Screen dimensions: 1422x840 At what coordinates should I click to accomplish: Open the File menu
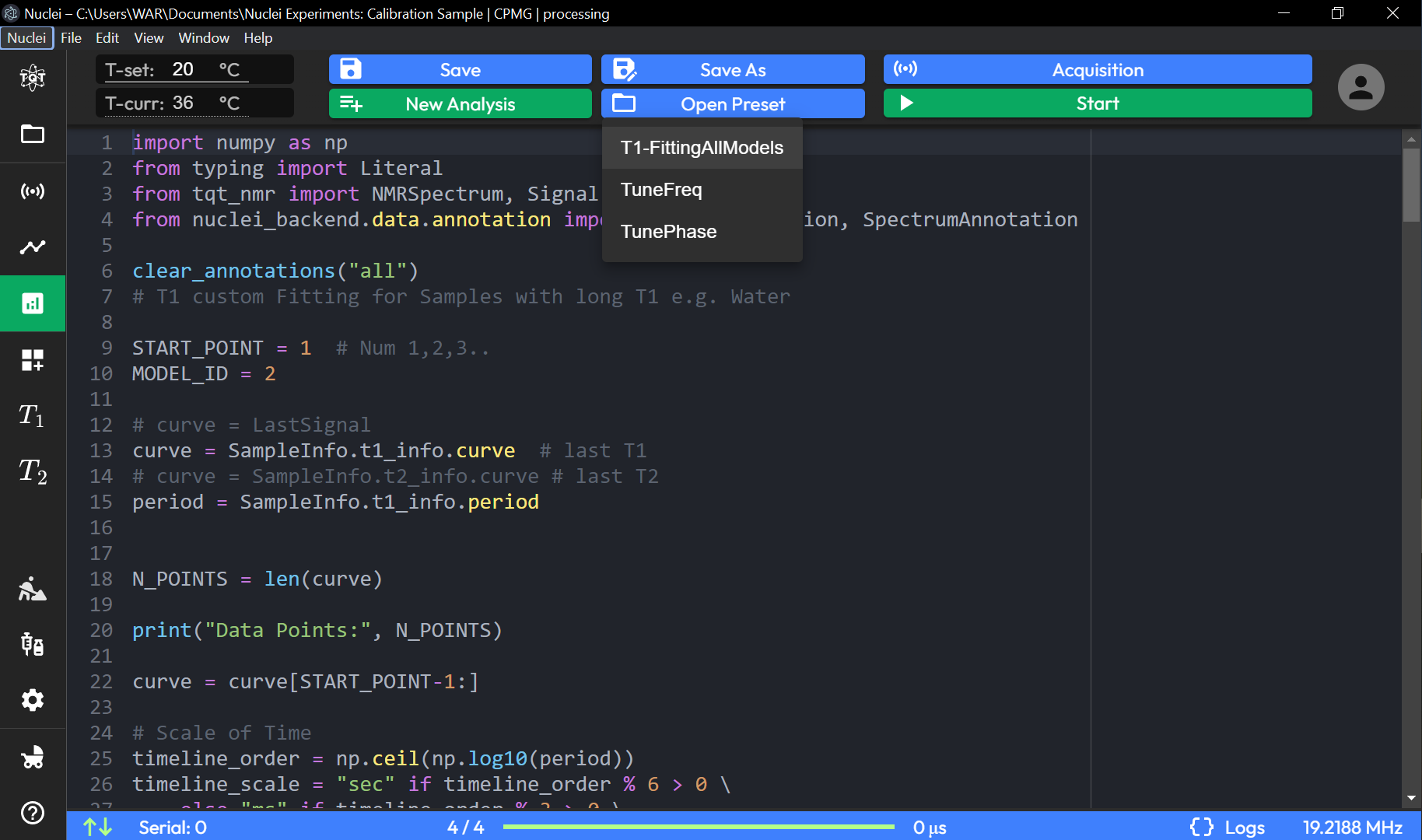coord(71,37)
